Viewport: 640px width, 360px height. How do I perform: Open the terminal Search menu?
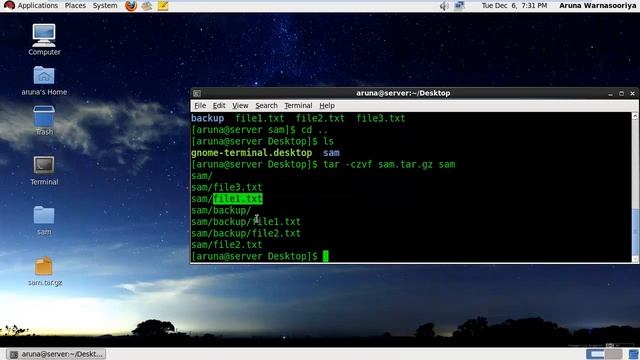point(266,106)
